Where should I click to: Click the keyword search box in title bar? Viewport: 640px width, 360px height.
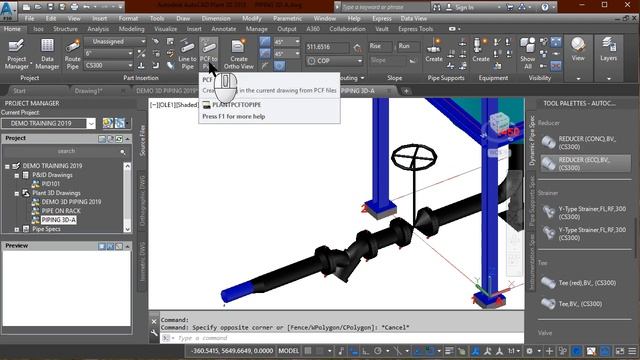click(x=384, y=7)
